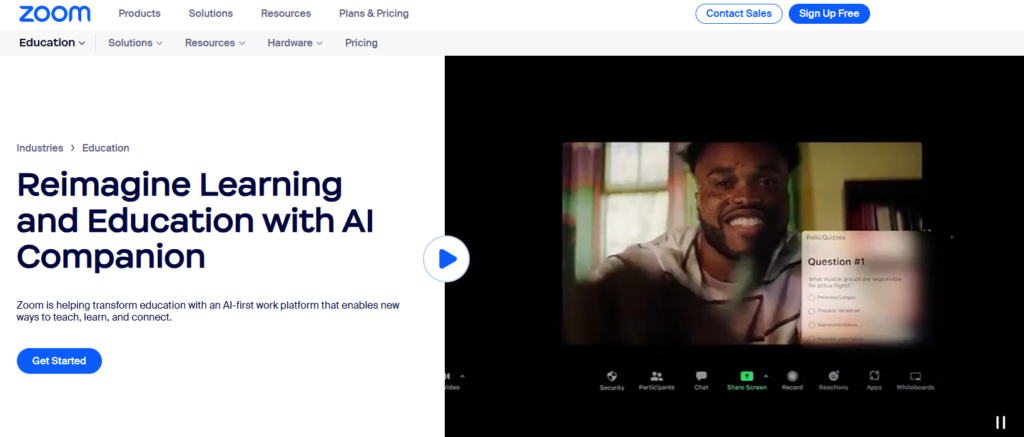Image resolution: width=1024 pixels, height=437 pixels.
Task: Click the green Share Screen icon
Action: click(746, 376)
